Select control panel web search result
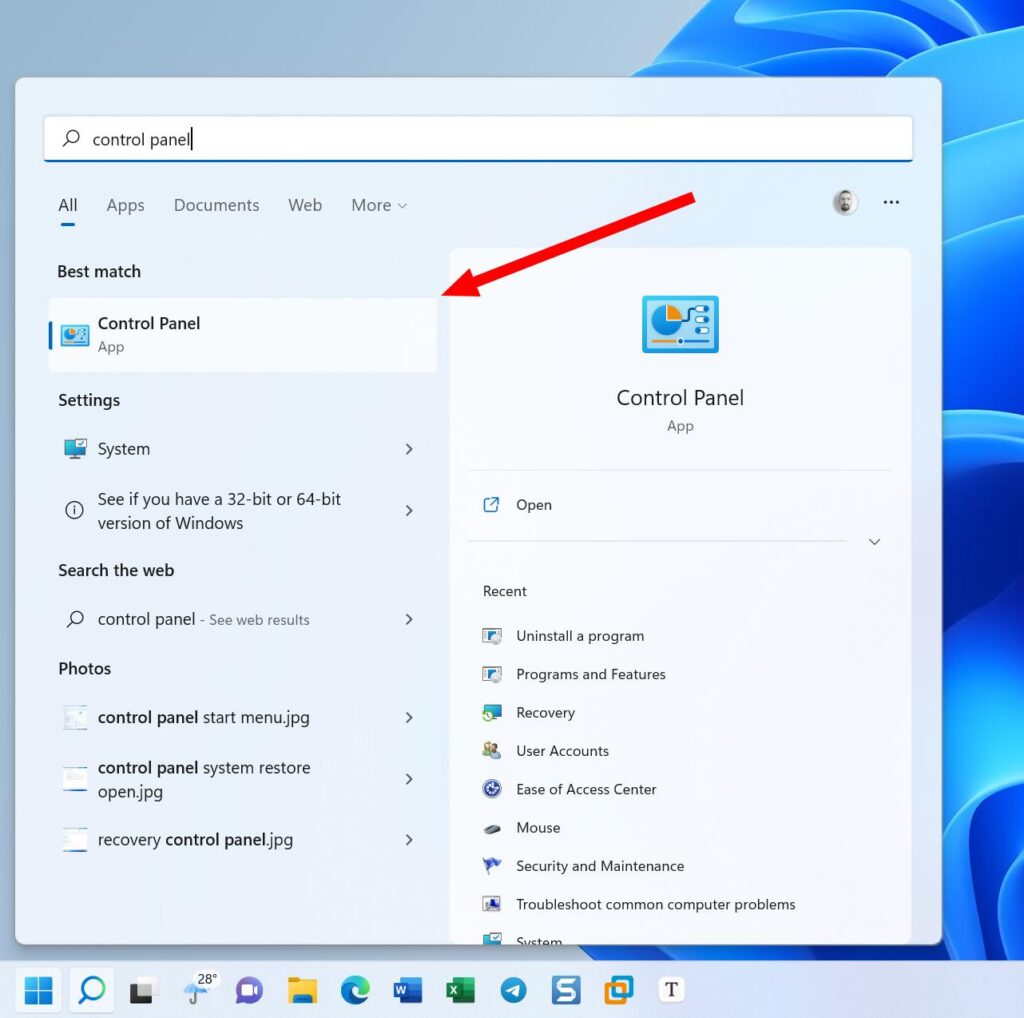 pyautogui.click(x=200, y=619)
